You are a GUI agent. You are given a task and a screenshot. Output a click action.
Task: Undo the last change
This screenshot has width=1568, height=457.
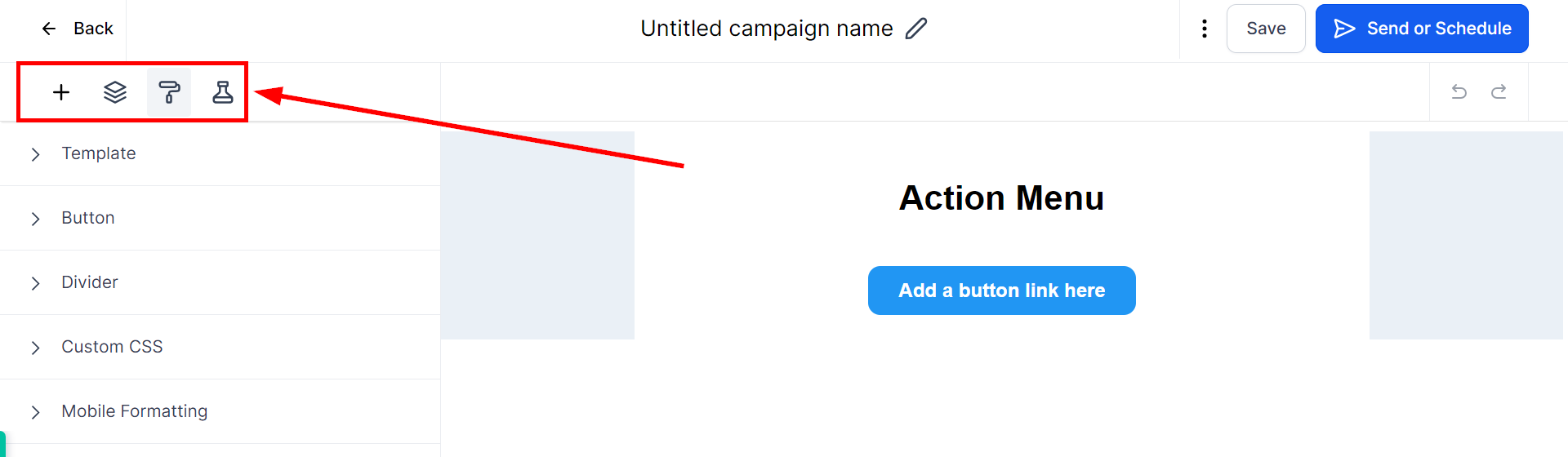(1459, 92)
